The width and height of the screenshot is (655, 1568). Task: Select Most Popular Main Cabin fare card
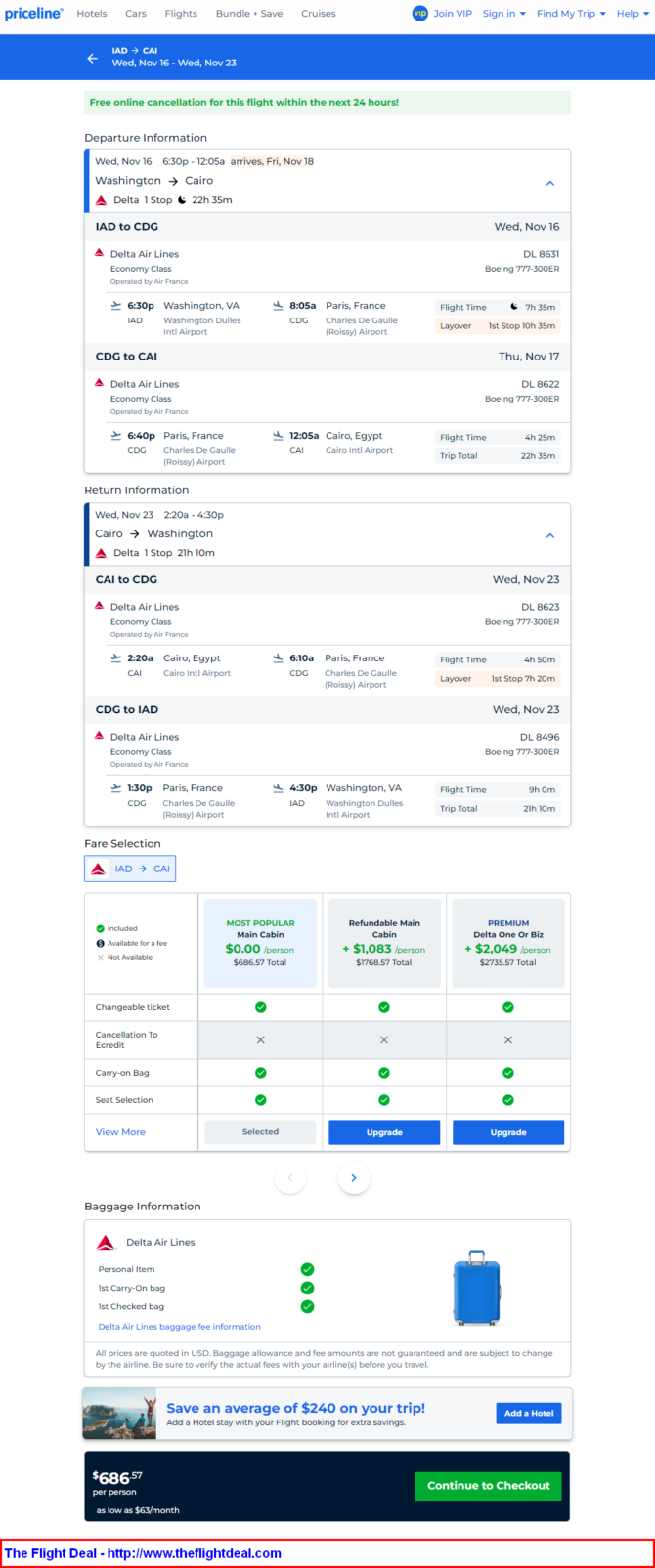[x=260, y=943]
